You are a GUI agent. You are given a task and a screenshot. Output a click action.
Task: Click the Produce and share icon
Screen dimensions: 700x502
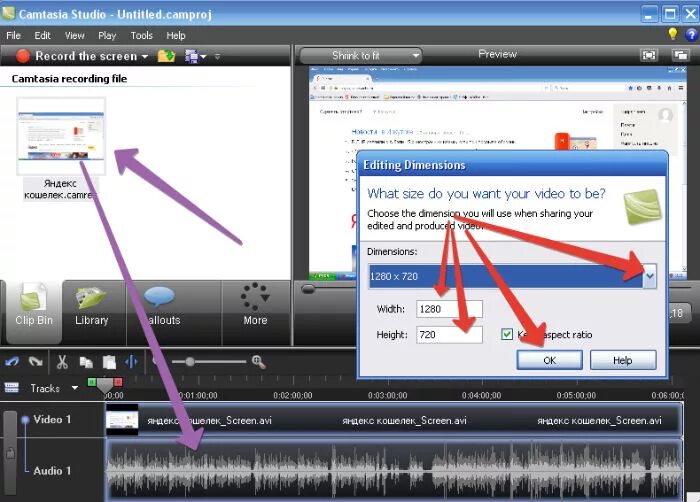(x=192, y=56)
